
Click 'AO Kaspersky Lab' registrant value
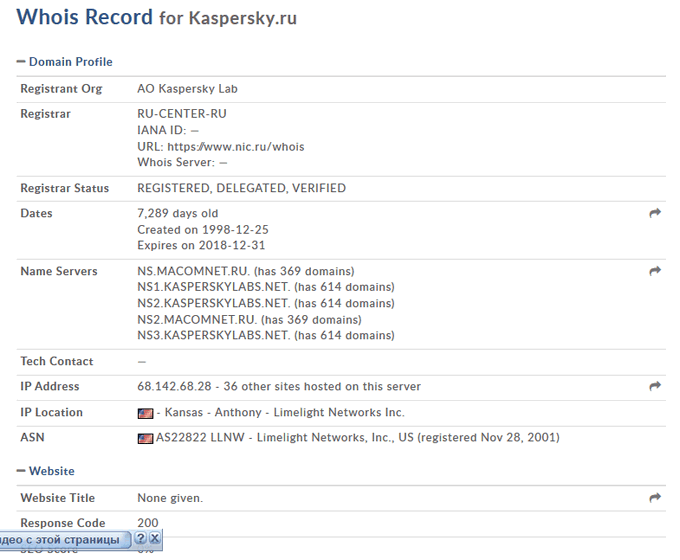click(187, 89)
